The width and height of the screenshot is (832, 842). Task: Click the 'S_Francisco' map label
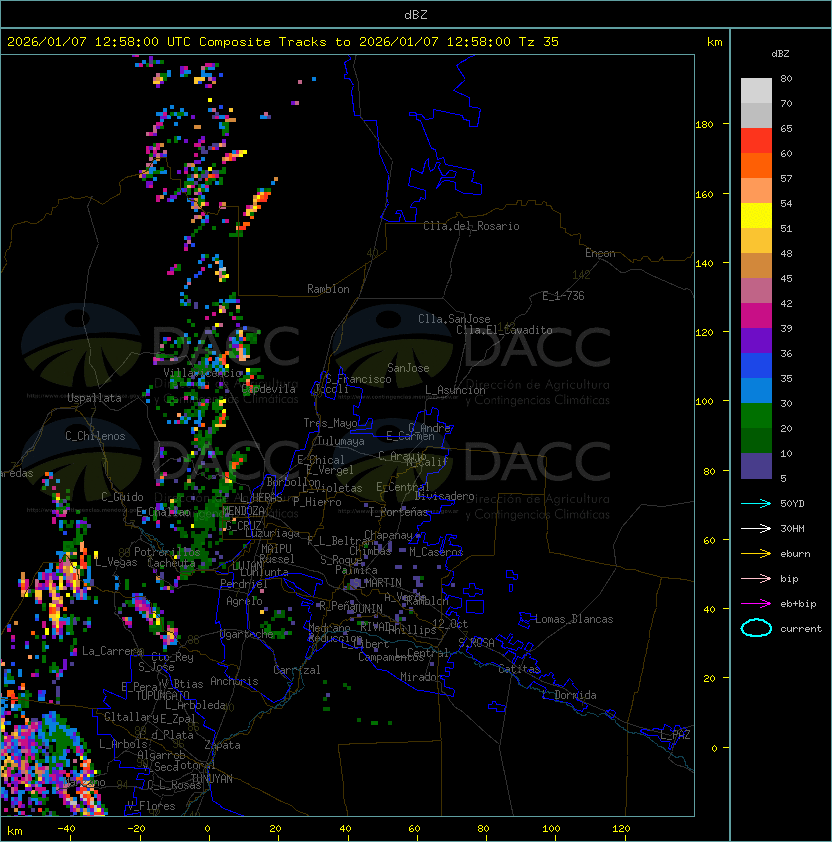pyautogui.click(x=358, y=379)
